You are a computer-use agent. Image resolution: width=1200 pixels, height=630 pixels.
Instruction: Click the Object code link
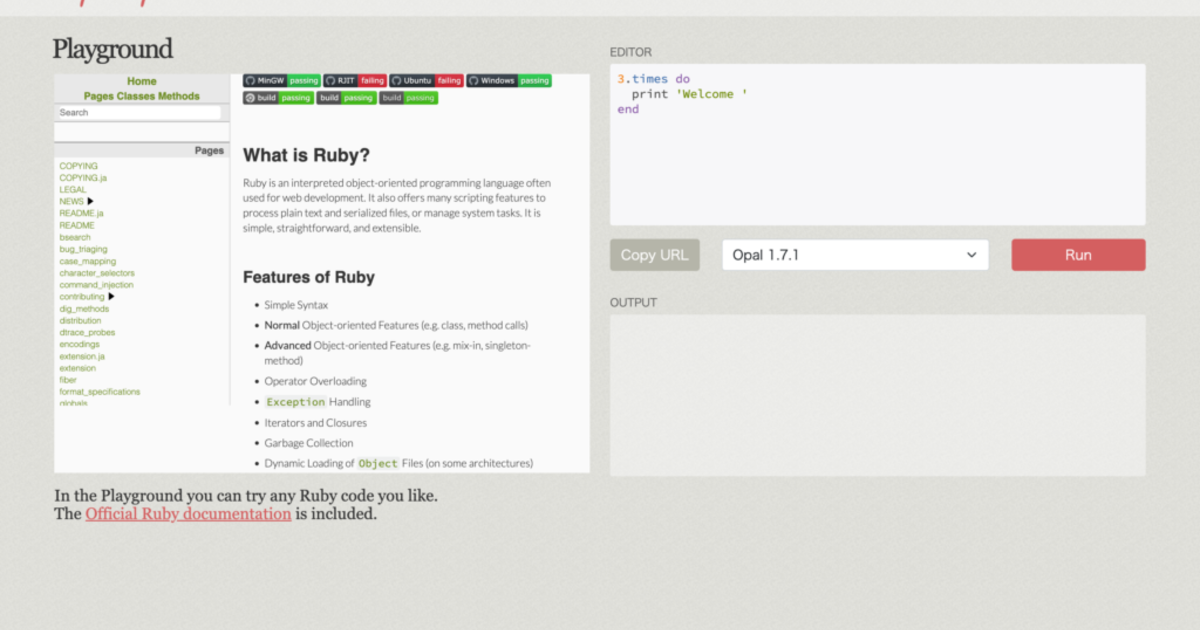coord(378,463)
